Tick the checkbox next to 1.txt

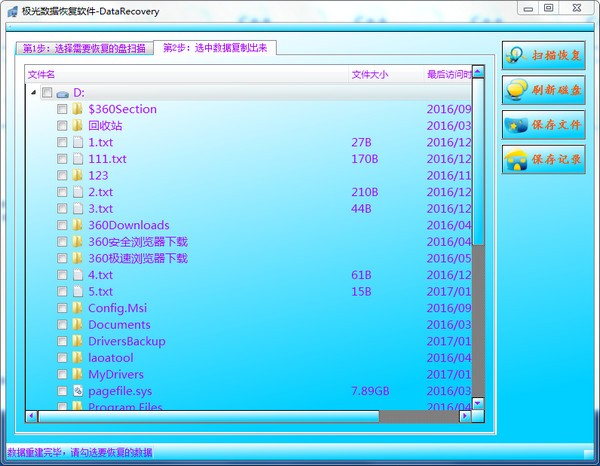62,142
